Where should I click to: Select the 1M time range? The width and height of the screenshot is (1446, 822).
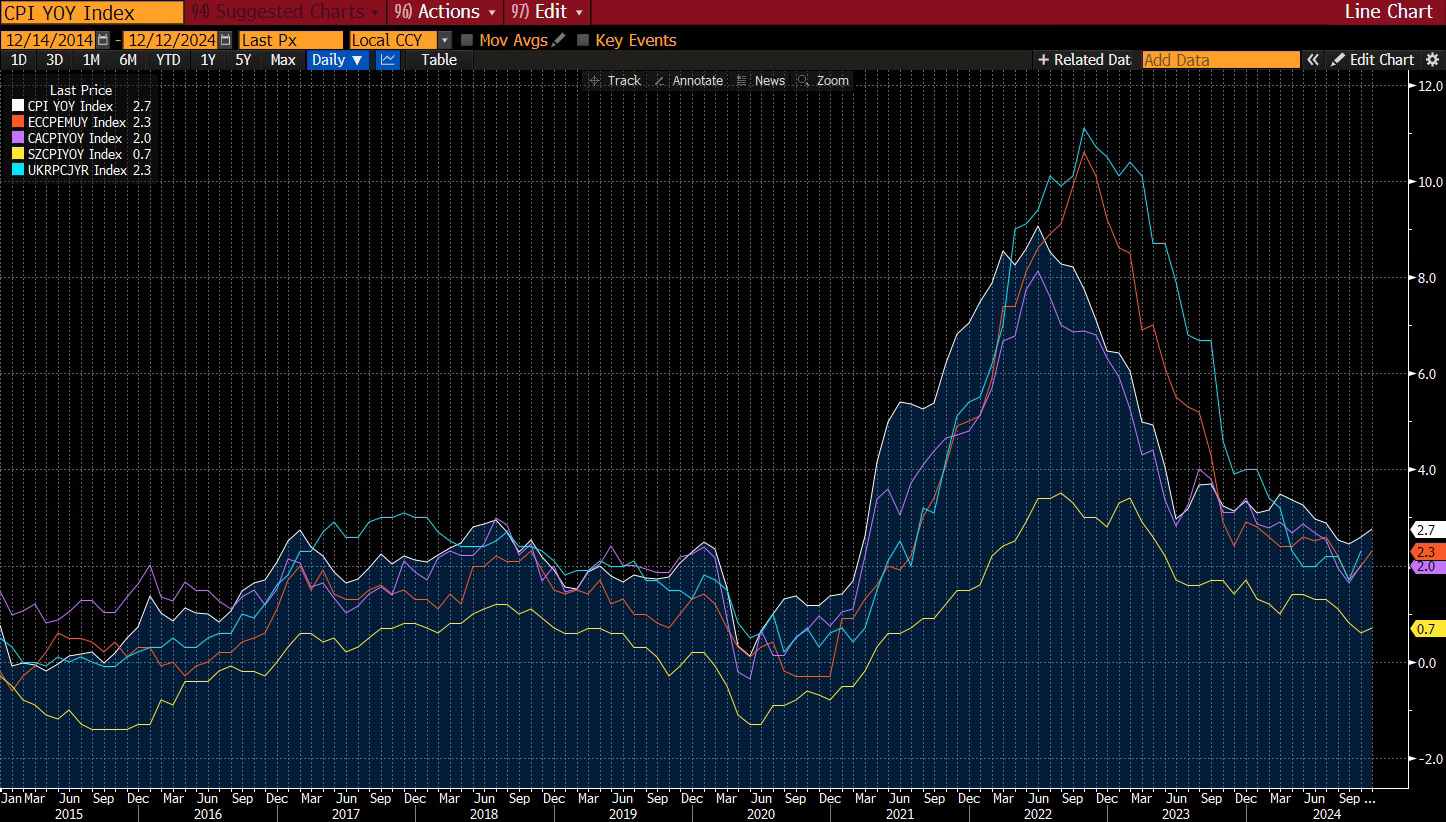(91, 60)
